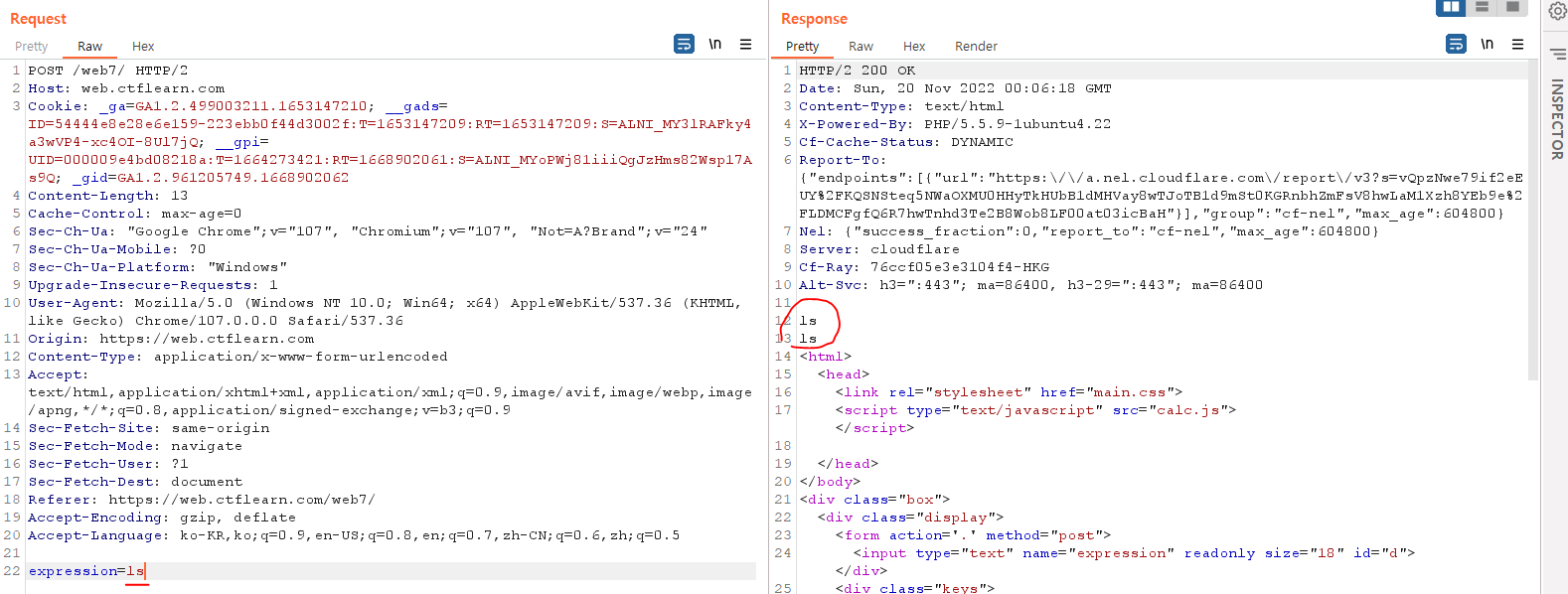Screen dimensions: 1568x594
Task: Click the 'expression=ls' request body line
Action: (x=86, y=571)
